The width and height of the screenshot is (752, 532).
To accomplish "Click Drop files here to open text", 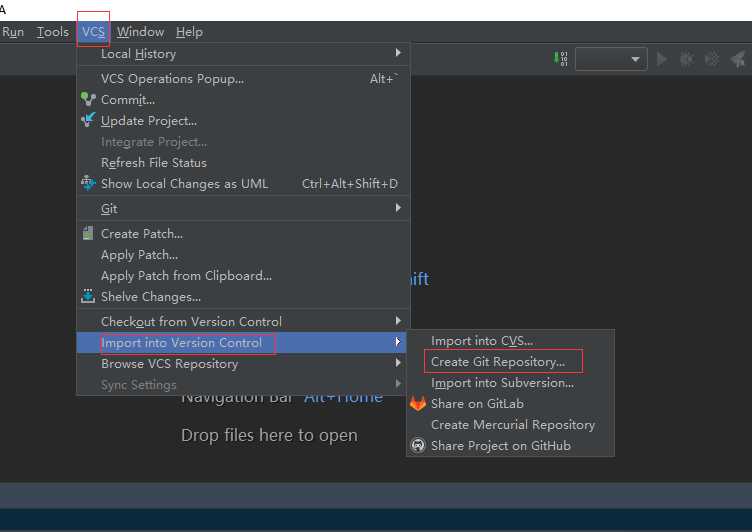I will pos(269,435).
